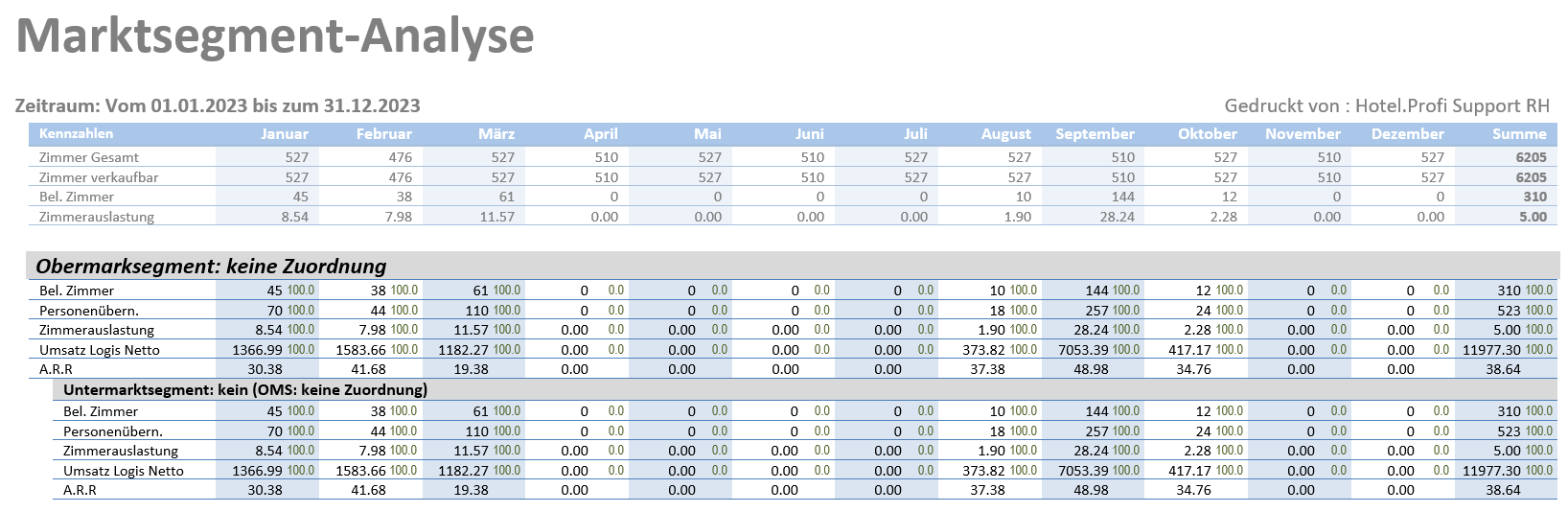
Task: Click Untermarktsegment Umsatz Summe value 11977.30
Action: point(1490,471)
